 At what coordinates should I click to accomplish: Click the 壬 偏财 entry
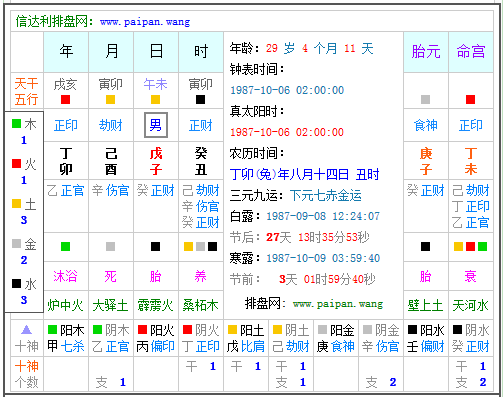point(426,346)
